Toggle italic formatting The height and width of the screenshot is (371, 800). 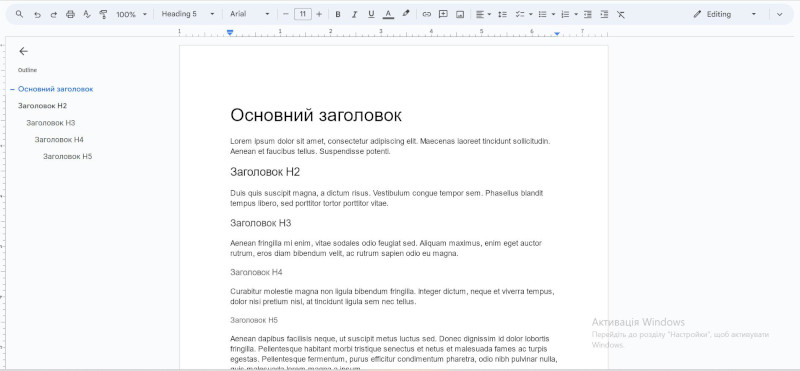pyautogui.click(x=354, y=14)
